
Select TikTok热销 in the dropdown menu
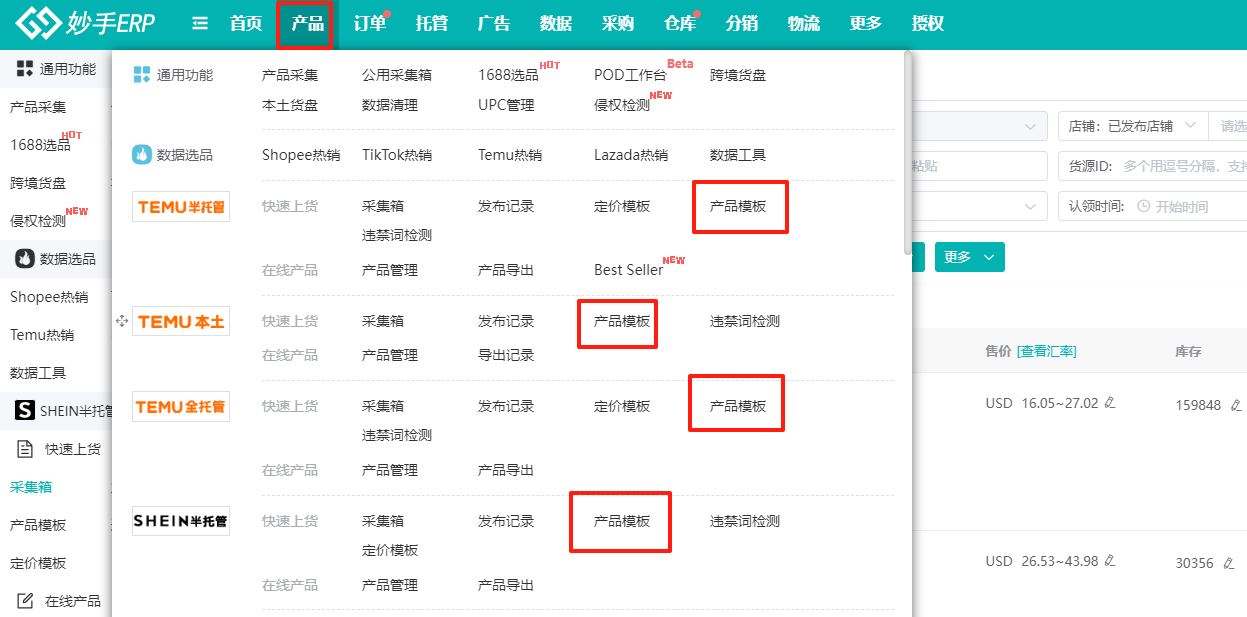397,155
